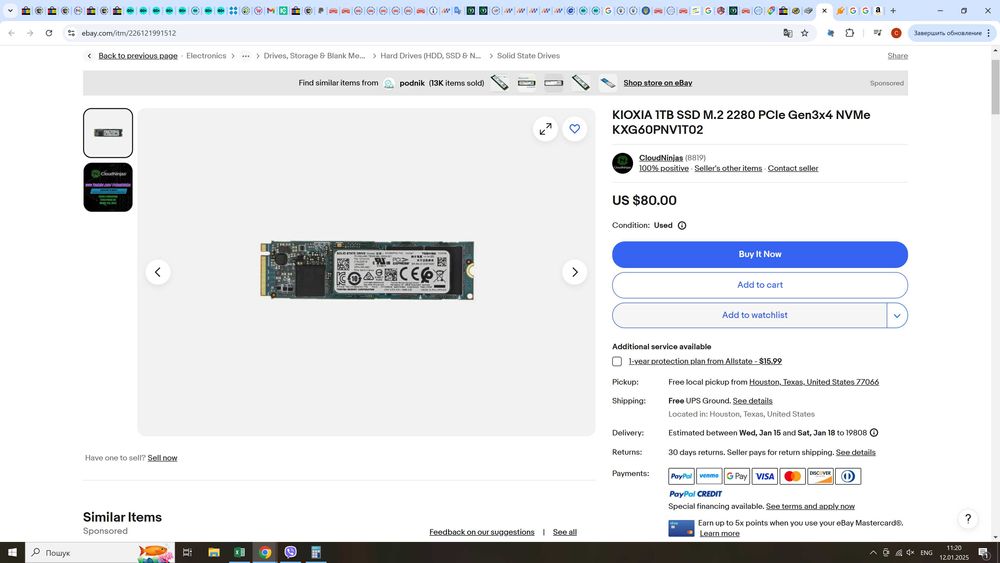Click Add to cart button
Image resolution: width=1000 pixels, height=563 pixels.
point(760,285)
